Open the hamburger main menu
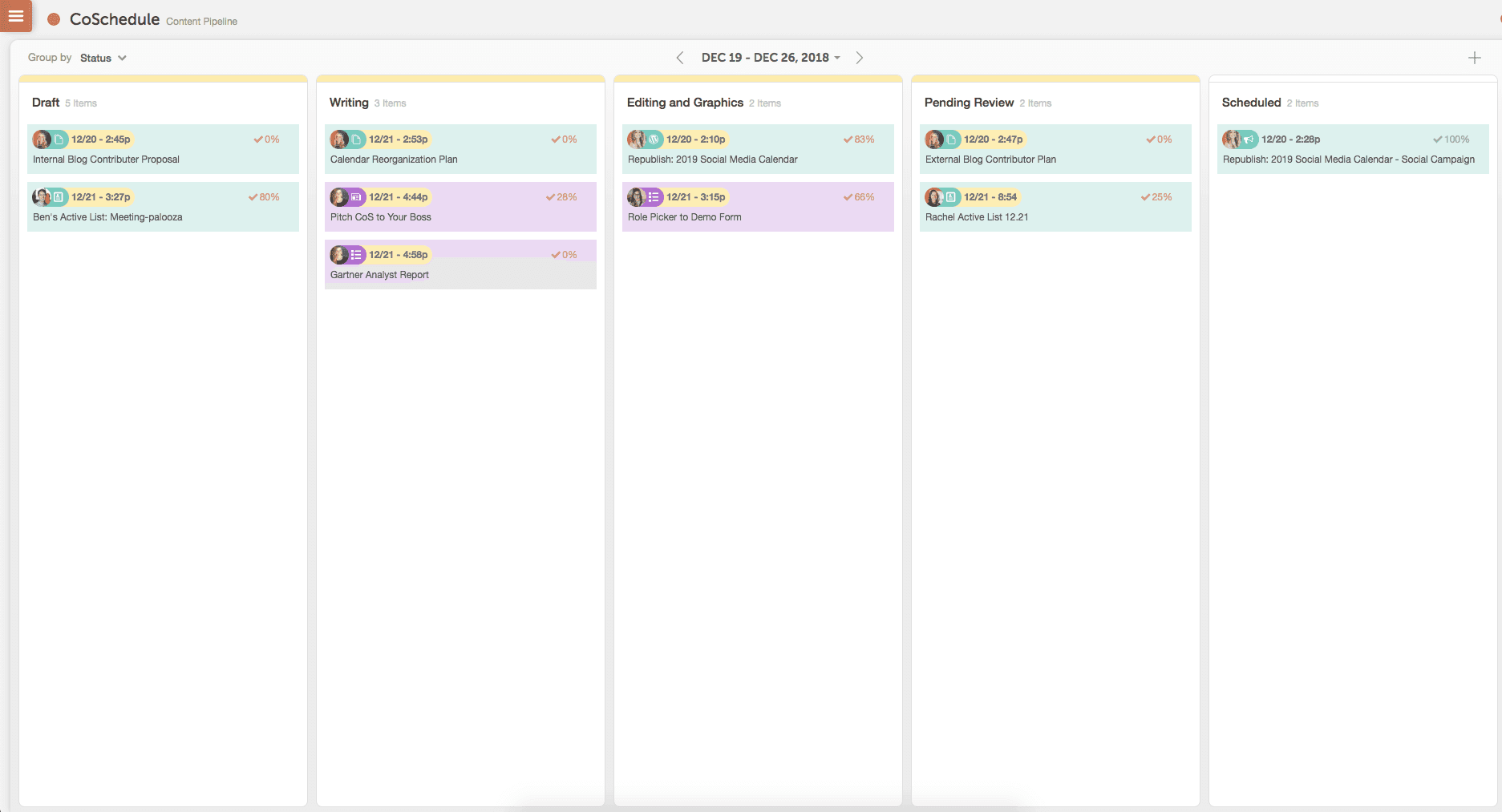The width and height of the screenshot is (1502, 812). [x=15, y=15]
